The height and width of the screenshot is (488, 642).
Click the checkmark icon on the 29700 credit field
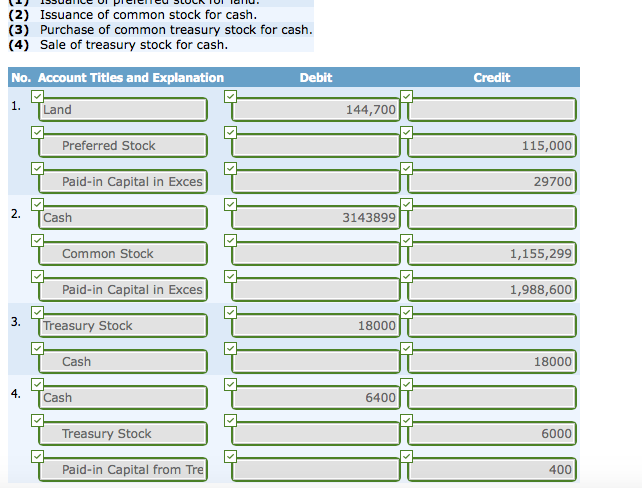tap(407, 168)
